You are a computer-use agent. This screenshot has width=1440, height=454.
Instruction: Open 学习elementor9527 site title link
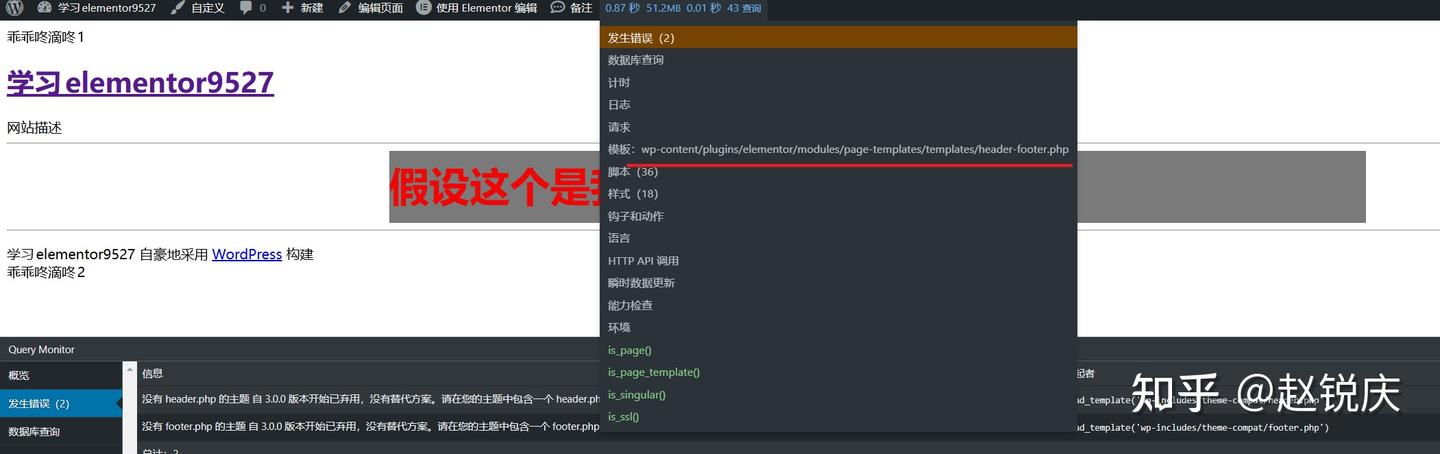tap(140, 82)
